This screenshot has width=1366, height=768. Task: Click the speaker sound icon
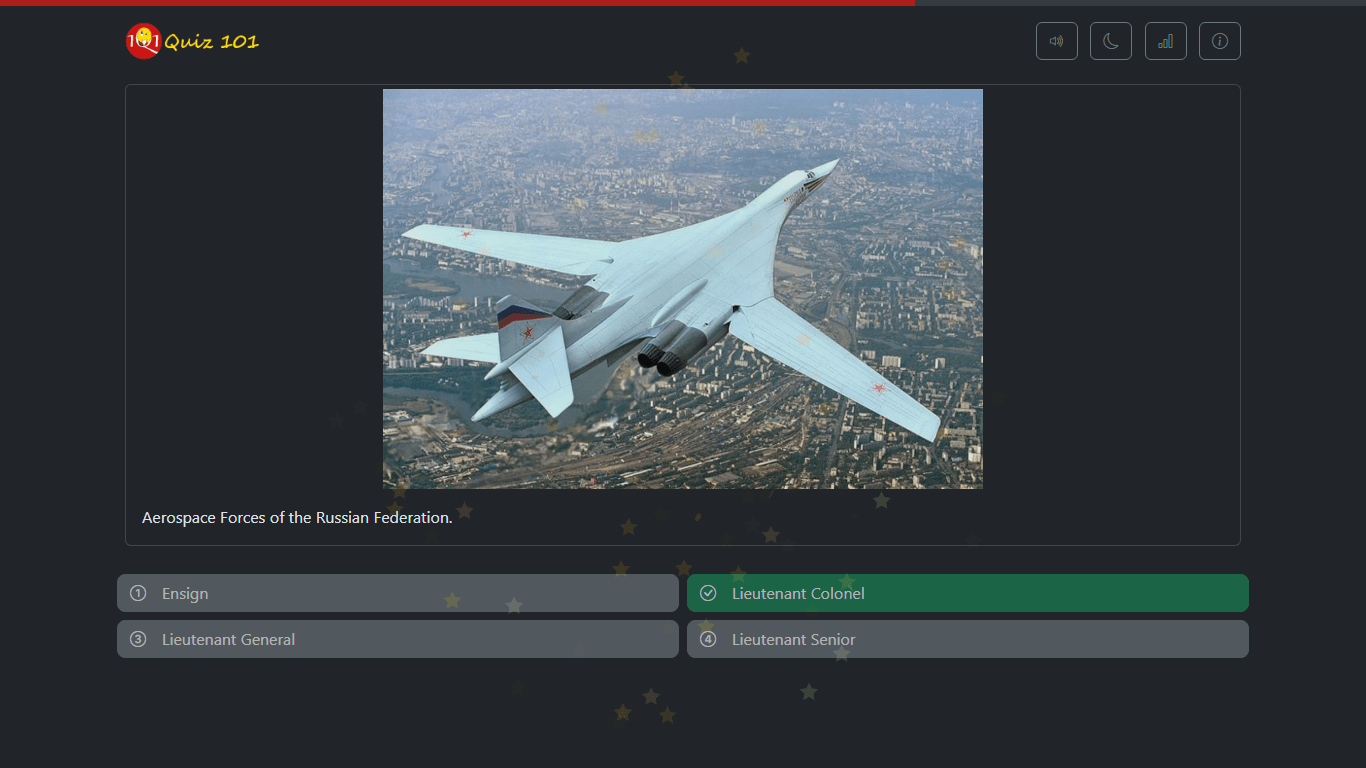(1056, 41)
